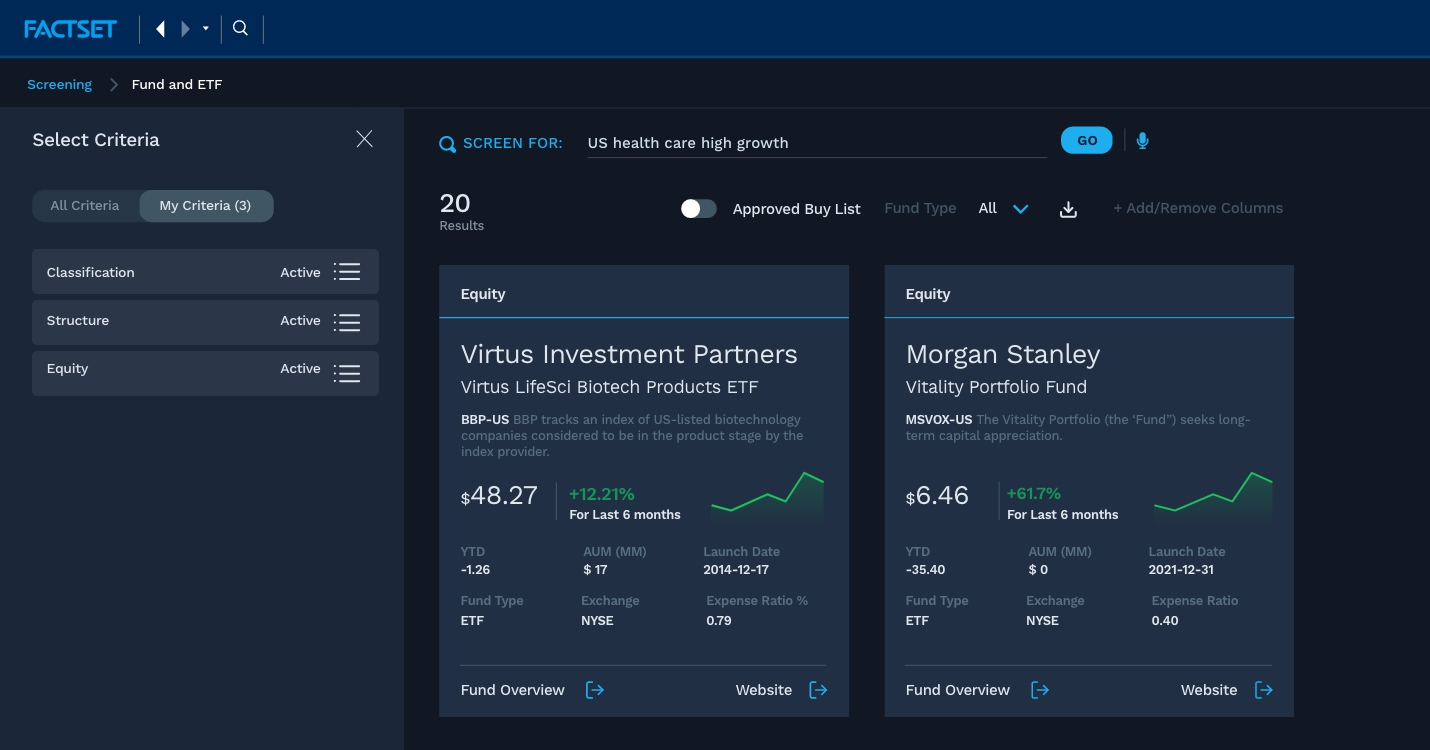1430x750 pixels.
Task: Click the navigate back arrow
Action: coord(161,28)
